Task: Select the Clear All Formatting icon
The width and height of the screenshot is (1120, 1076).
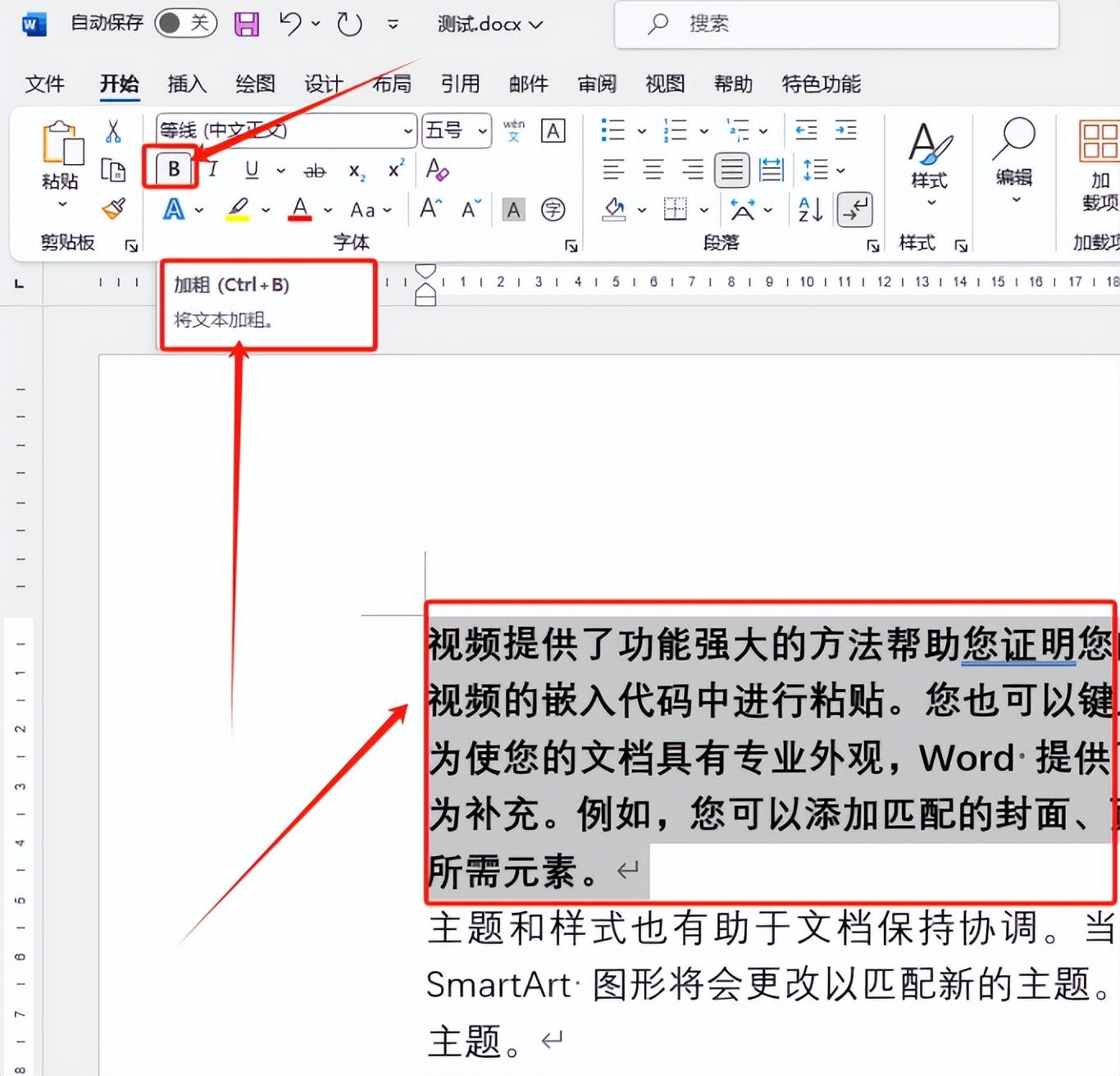Action: click(x=438, y=171)
